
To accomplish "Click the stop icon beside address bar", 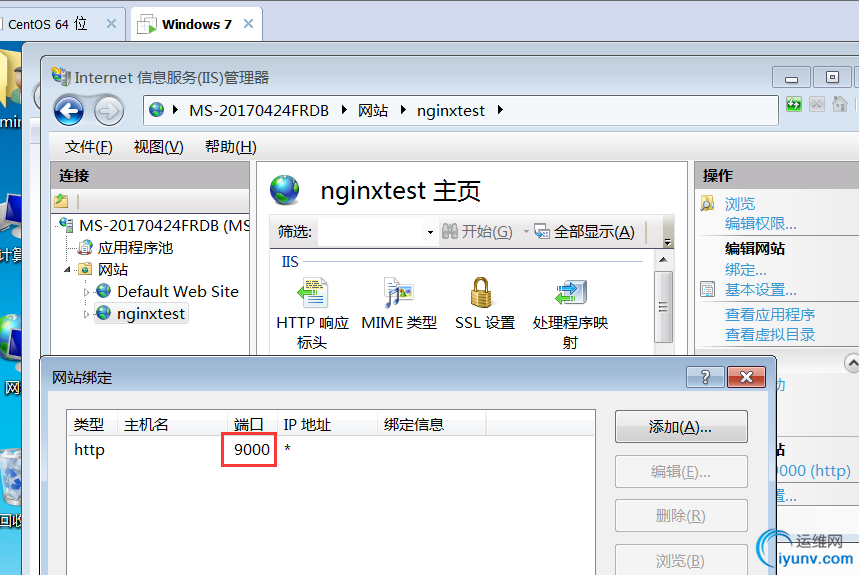I will pos(817,104).
